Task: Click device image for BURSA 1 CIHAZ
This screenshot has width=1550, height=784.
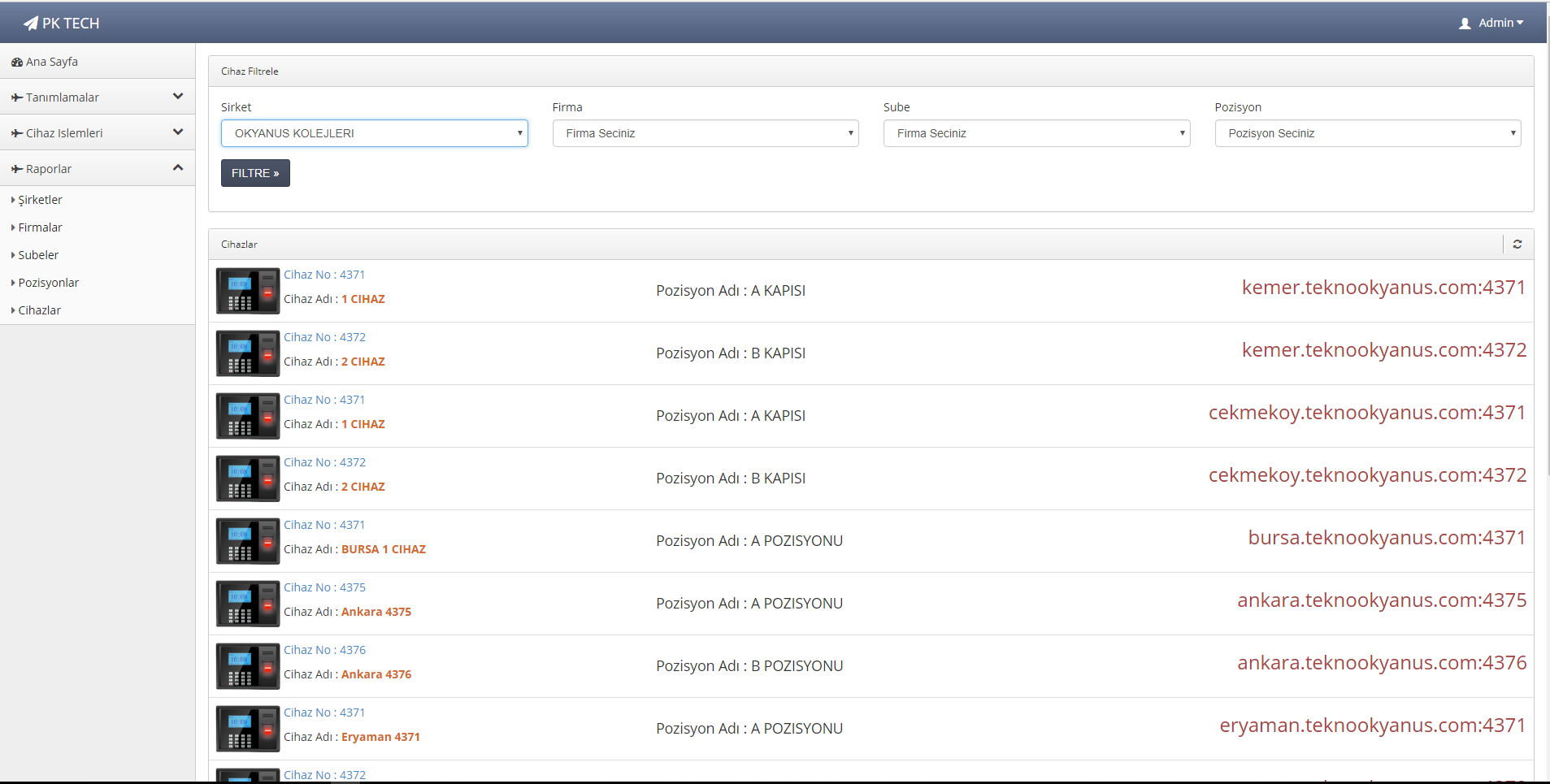Action: point(247,541)
